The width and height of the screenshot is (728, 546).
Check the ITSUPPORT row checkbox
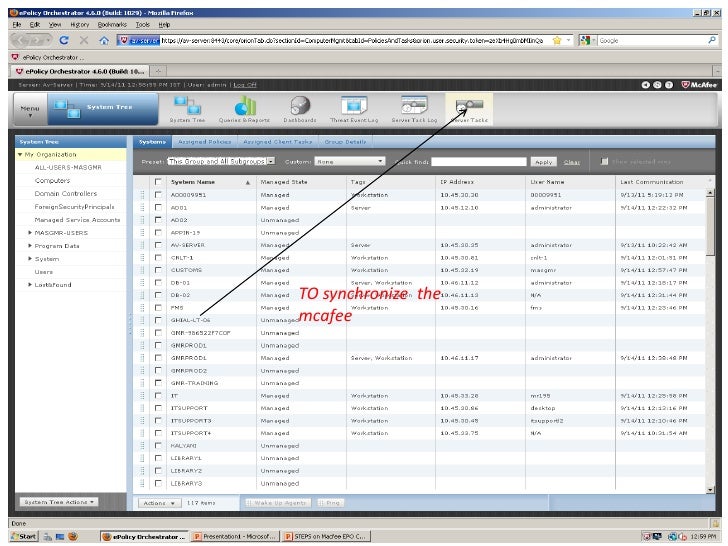(158, 408)
